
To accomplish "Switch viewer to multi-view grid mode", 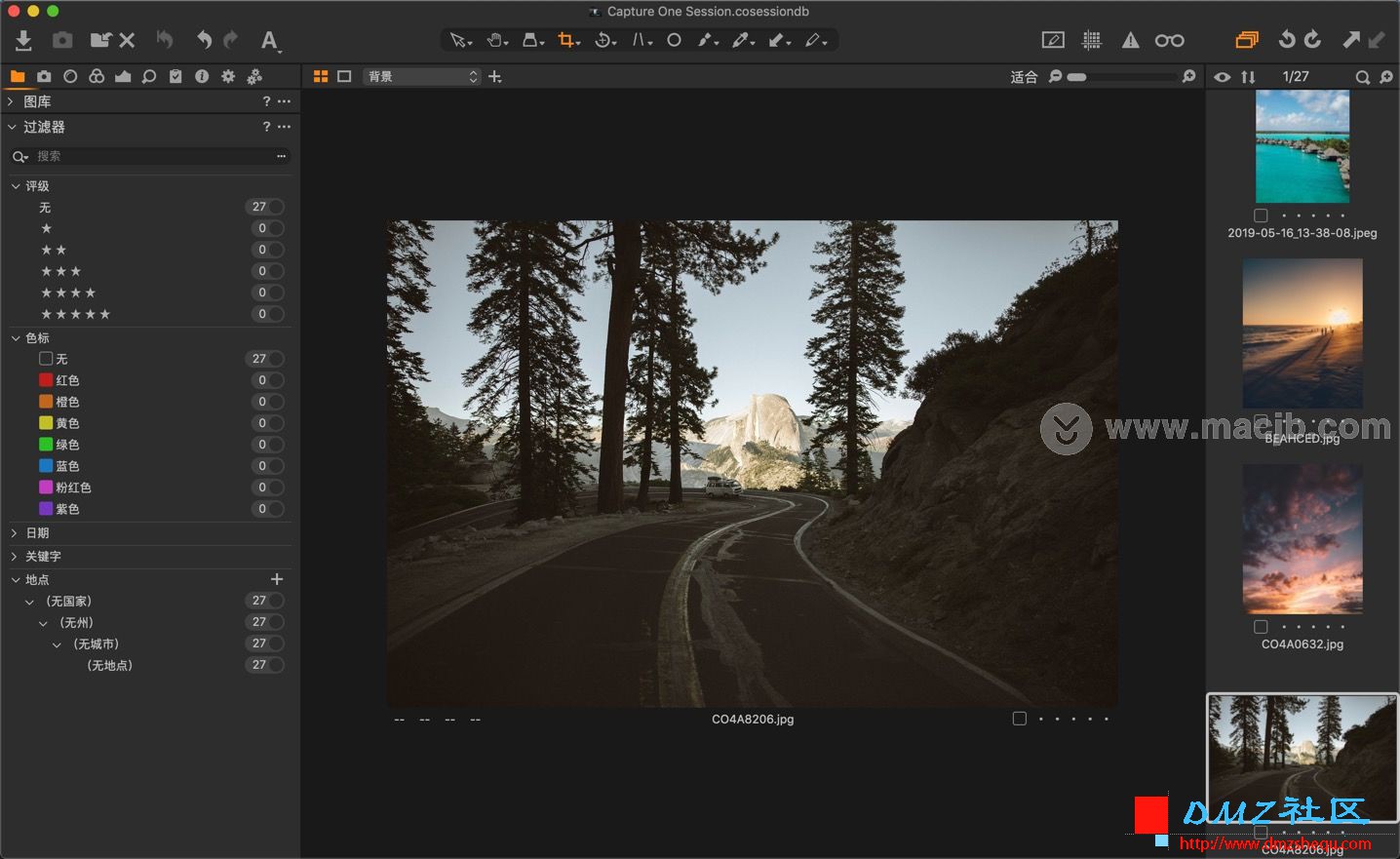I will (x=321, y=76).
